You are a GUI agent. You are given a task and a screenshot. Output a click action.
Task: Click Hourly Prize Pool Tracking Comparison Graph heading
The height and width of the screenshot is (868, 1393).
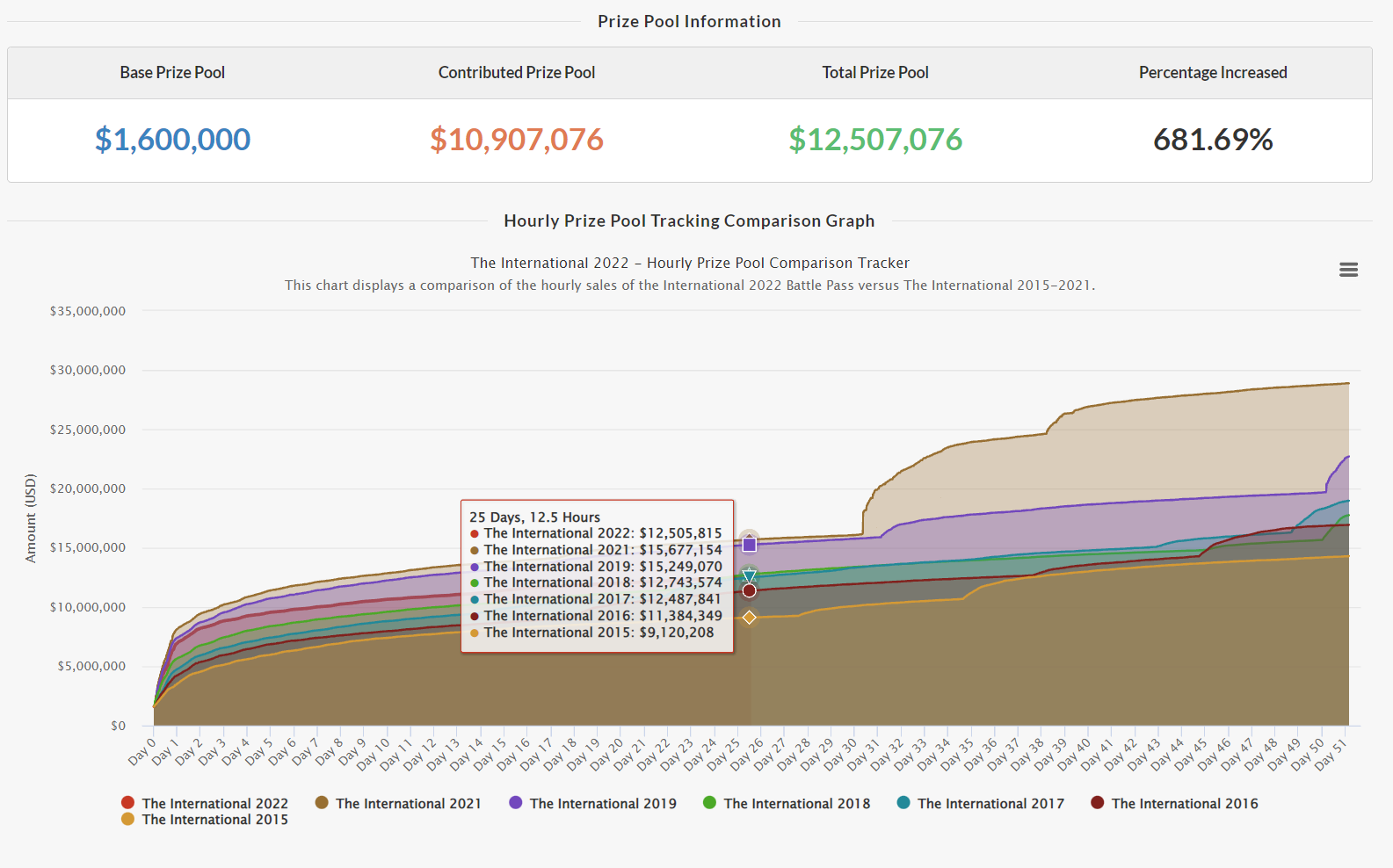point(689,221)
